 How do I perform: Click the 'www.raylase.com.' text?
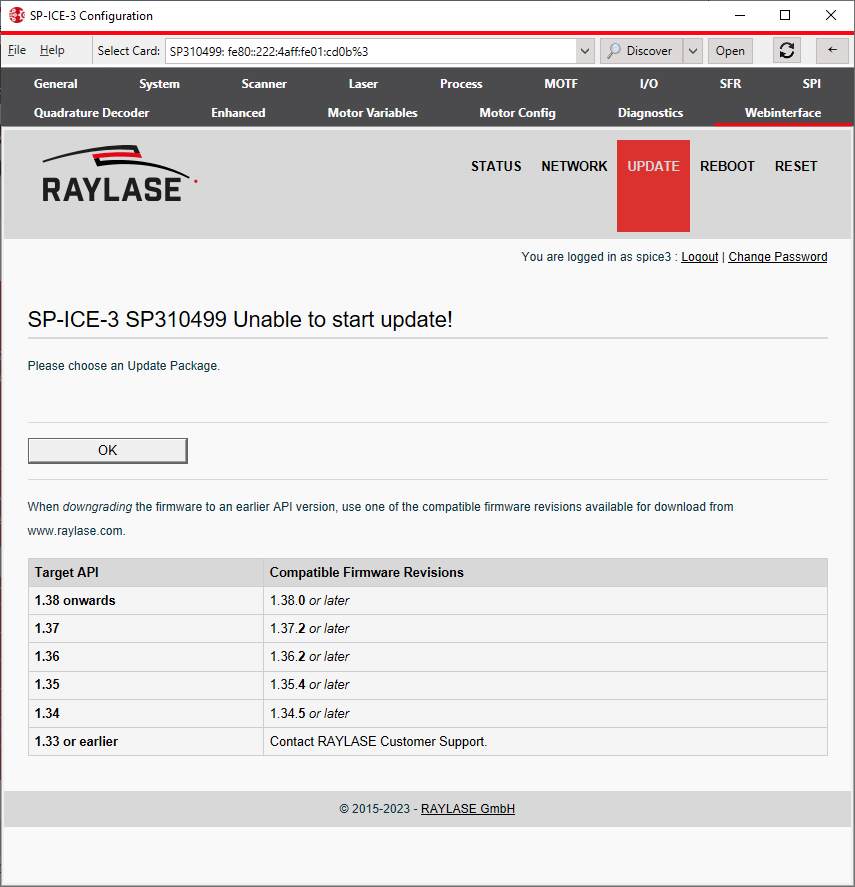coord(76,531)
